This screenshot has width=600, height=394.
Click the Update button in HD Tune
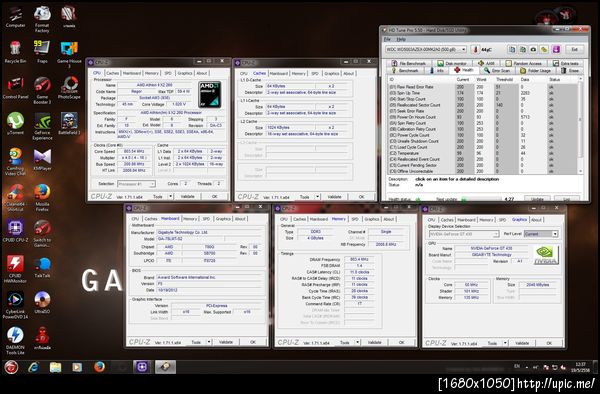point(537,199)
